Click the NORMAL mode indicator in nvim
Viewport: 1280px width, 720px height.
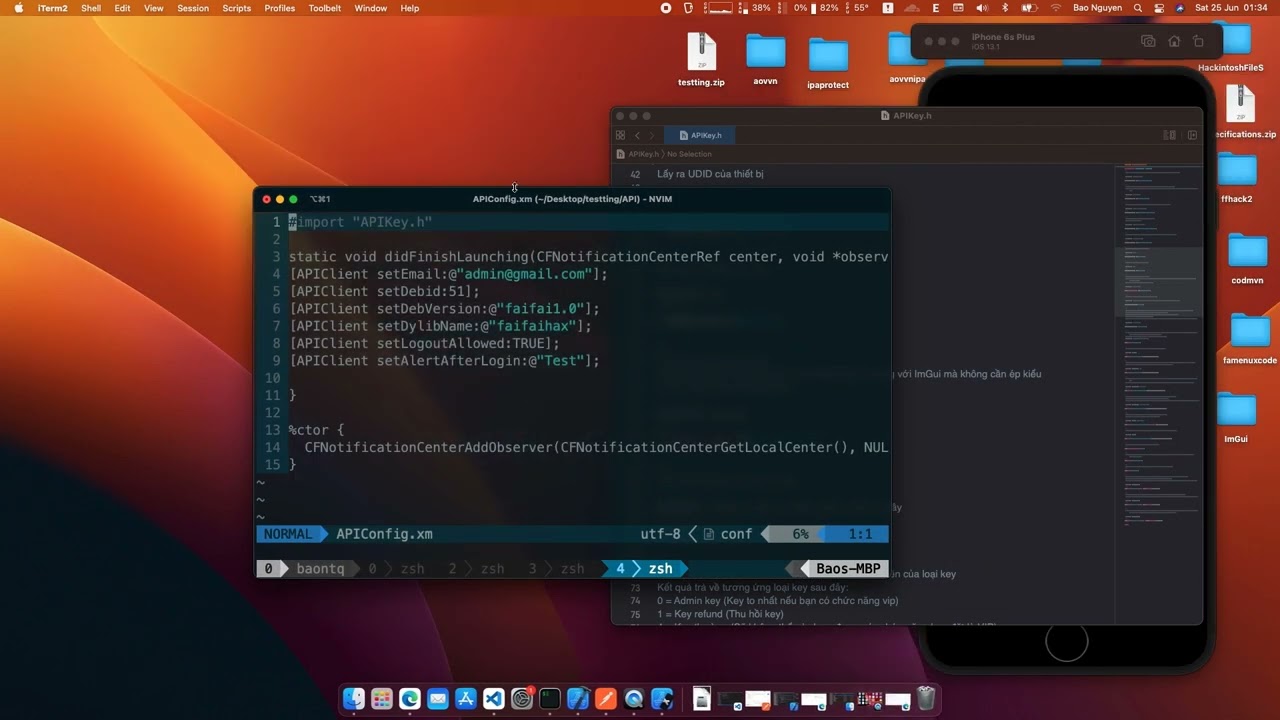(x=288, y=534)
